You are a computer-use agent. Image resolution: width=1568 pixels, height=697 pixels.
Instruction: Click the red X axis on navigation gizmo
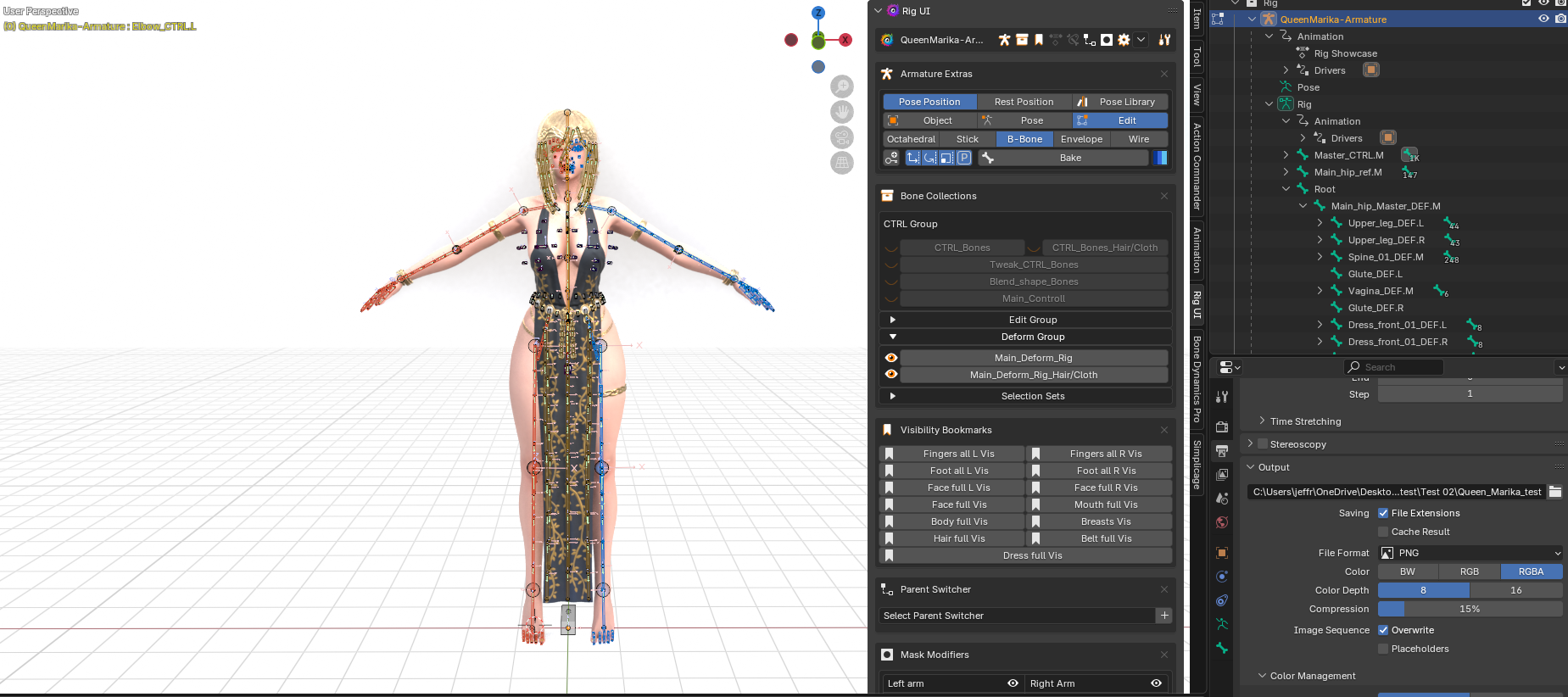[845, 40]
